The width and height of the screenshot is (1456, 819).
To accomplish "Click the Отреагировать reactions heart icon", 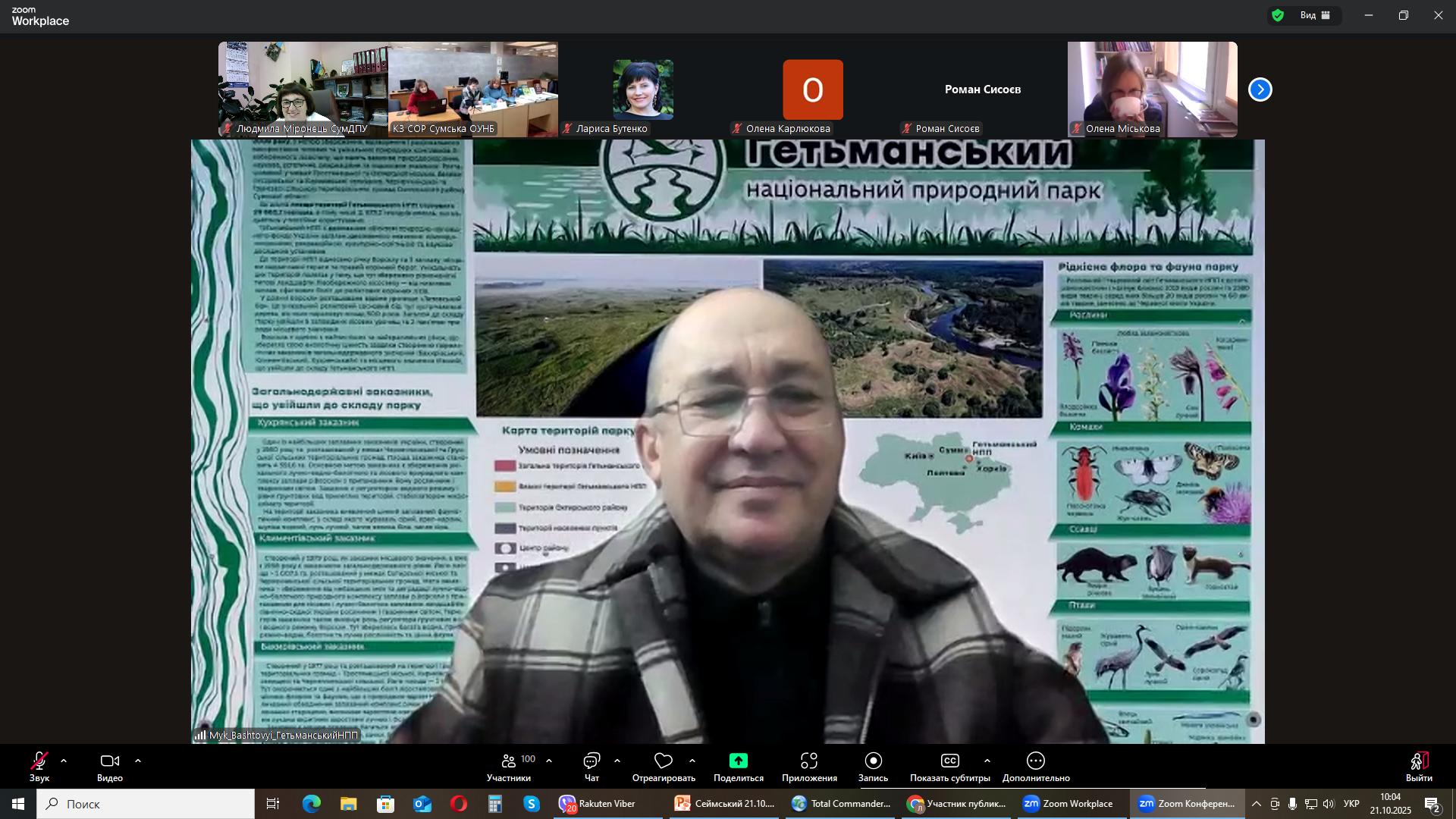I will (664, 761).
